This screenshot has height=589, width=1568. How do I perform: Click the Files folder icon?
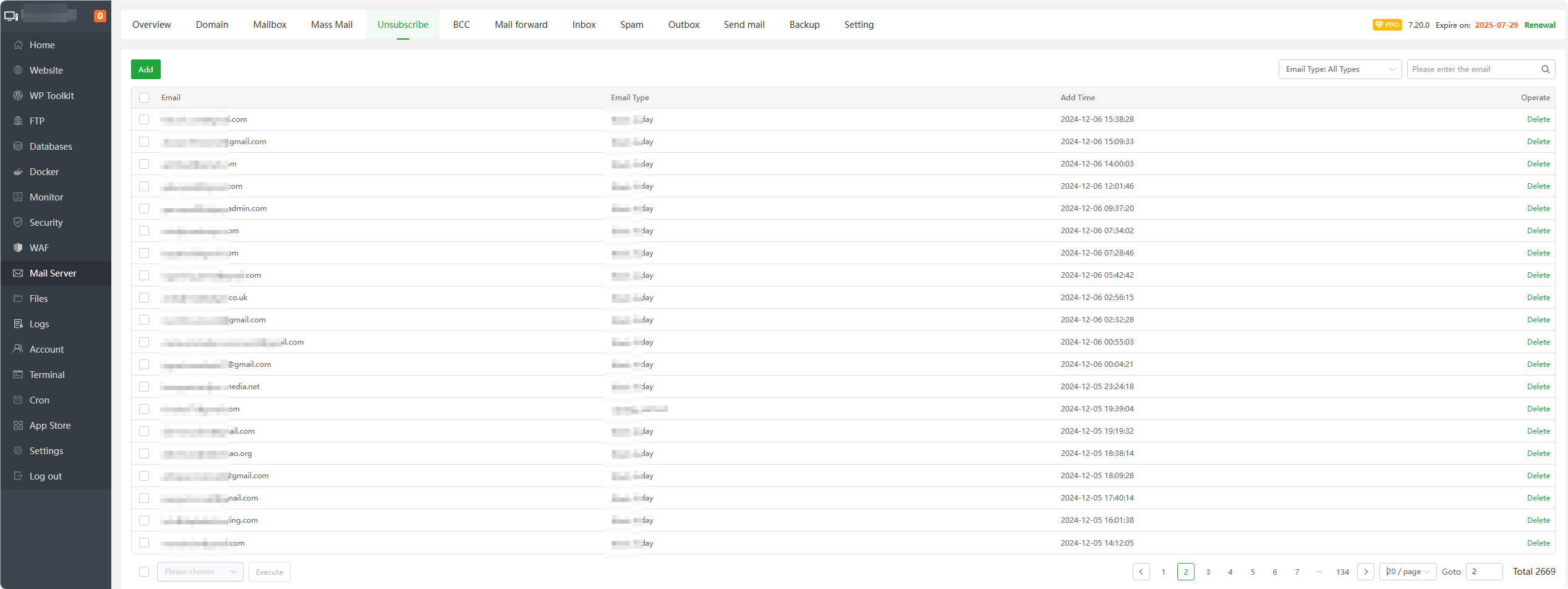(18, 298)
